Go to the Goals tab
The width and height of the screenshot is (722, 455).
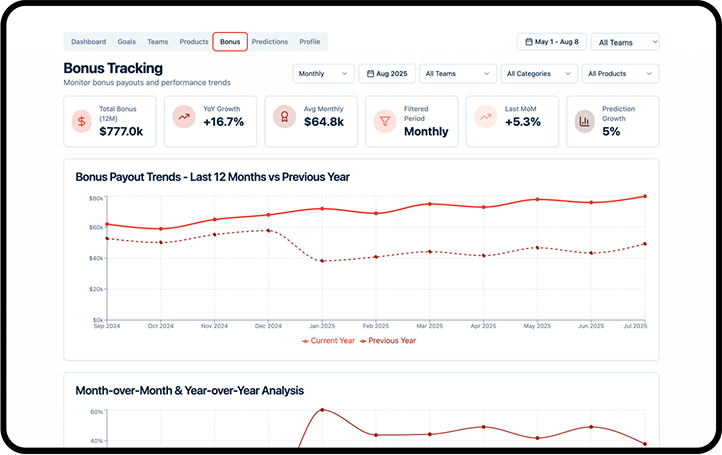127,42
